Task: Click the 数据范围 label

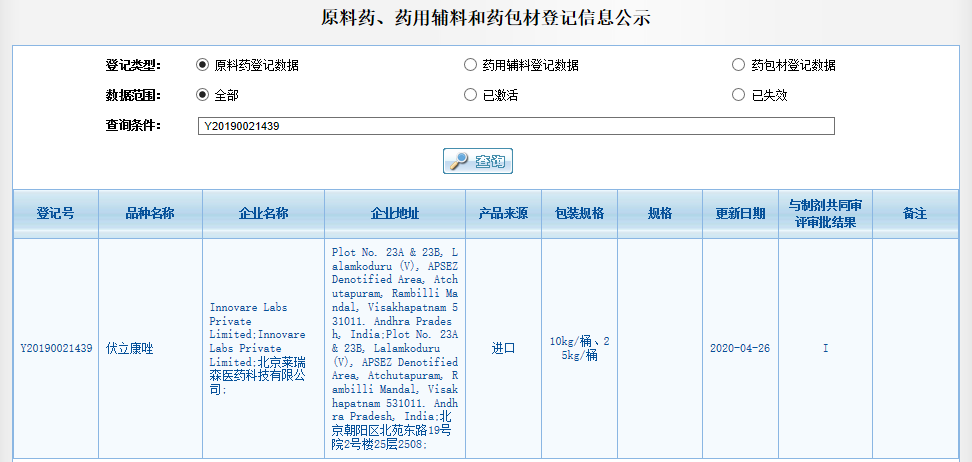Action: (133, 95)
